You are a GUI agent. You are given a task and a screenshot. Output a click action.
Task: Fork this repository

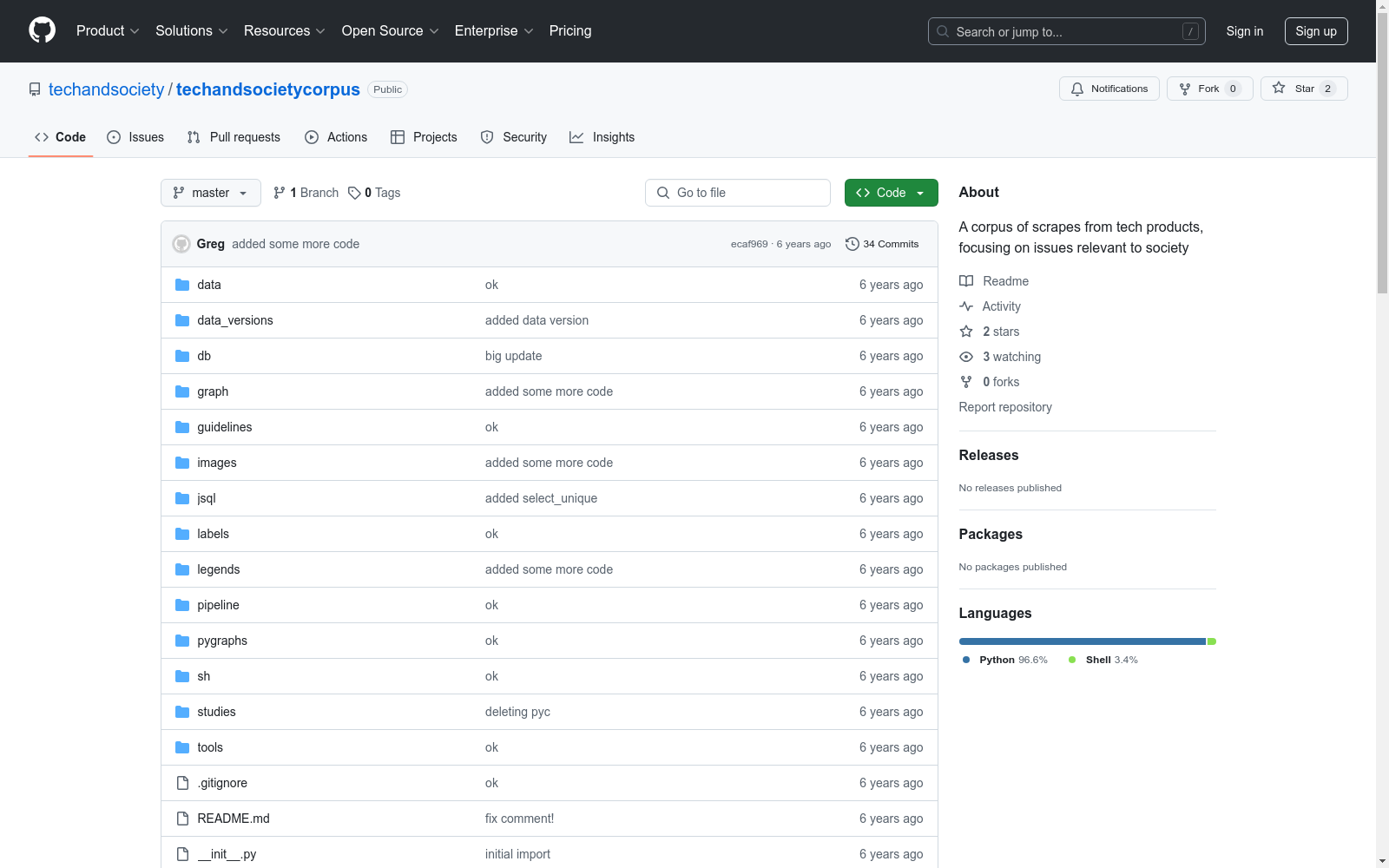(x=1210, y=89)
